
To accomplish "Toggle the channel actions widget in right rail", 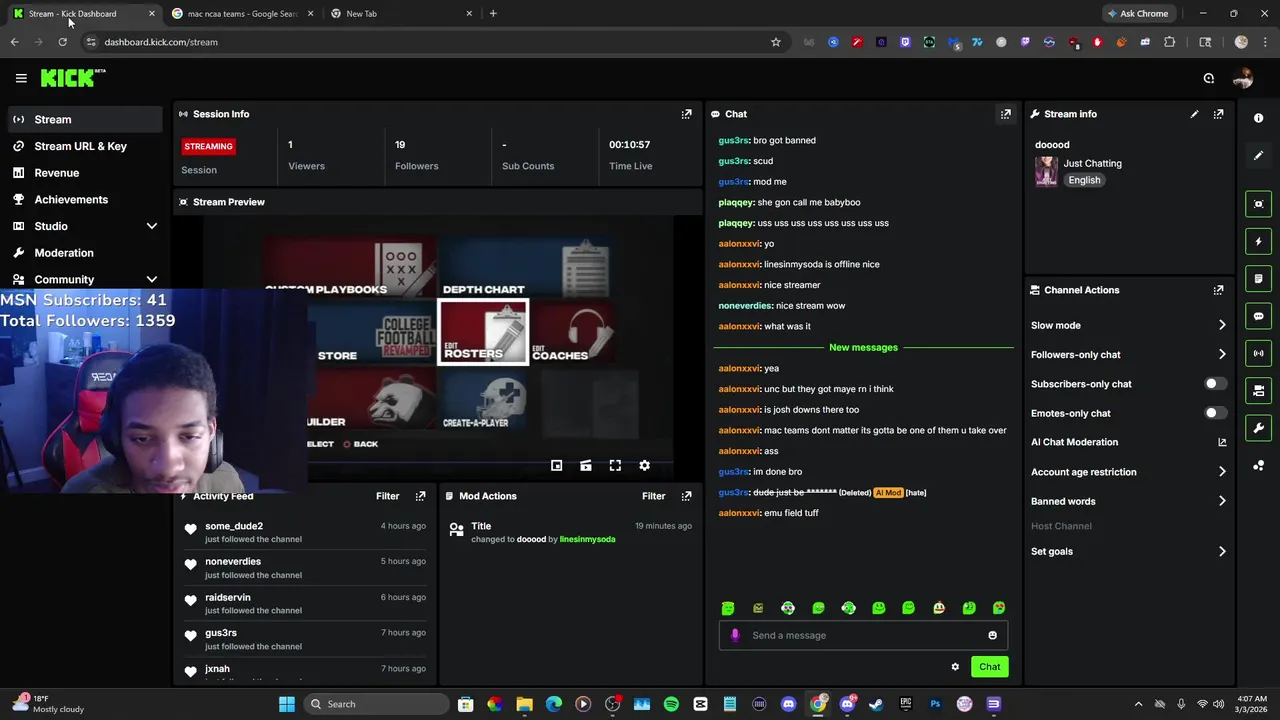I will pos(1258,390).
